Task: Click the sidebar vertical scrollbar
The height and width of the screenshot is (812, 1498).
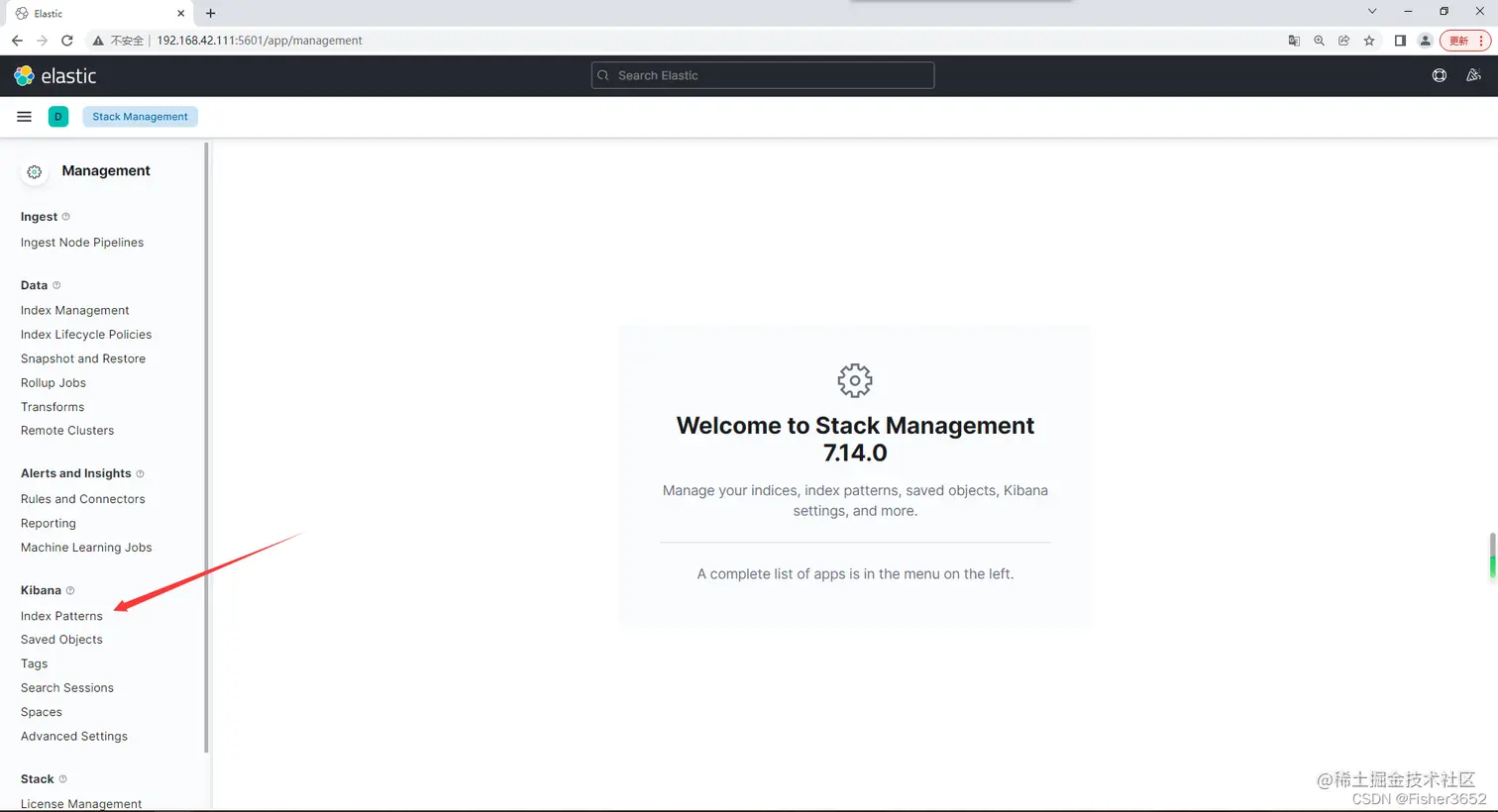Action: coord(206,448)
